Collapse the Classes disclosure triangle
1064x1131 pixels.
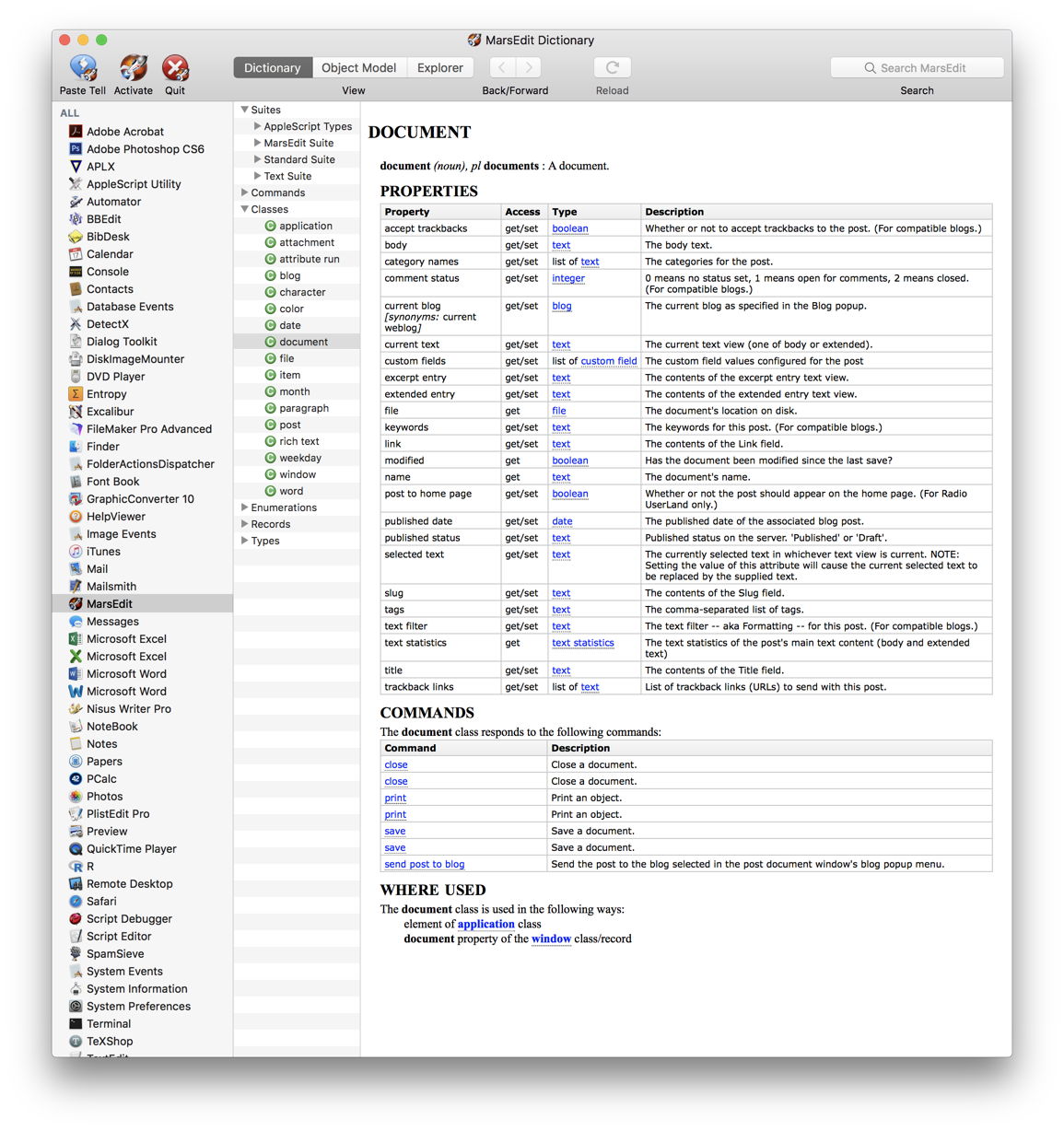244,209
